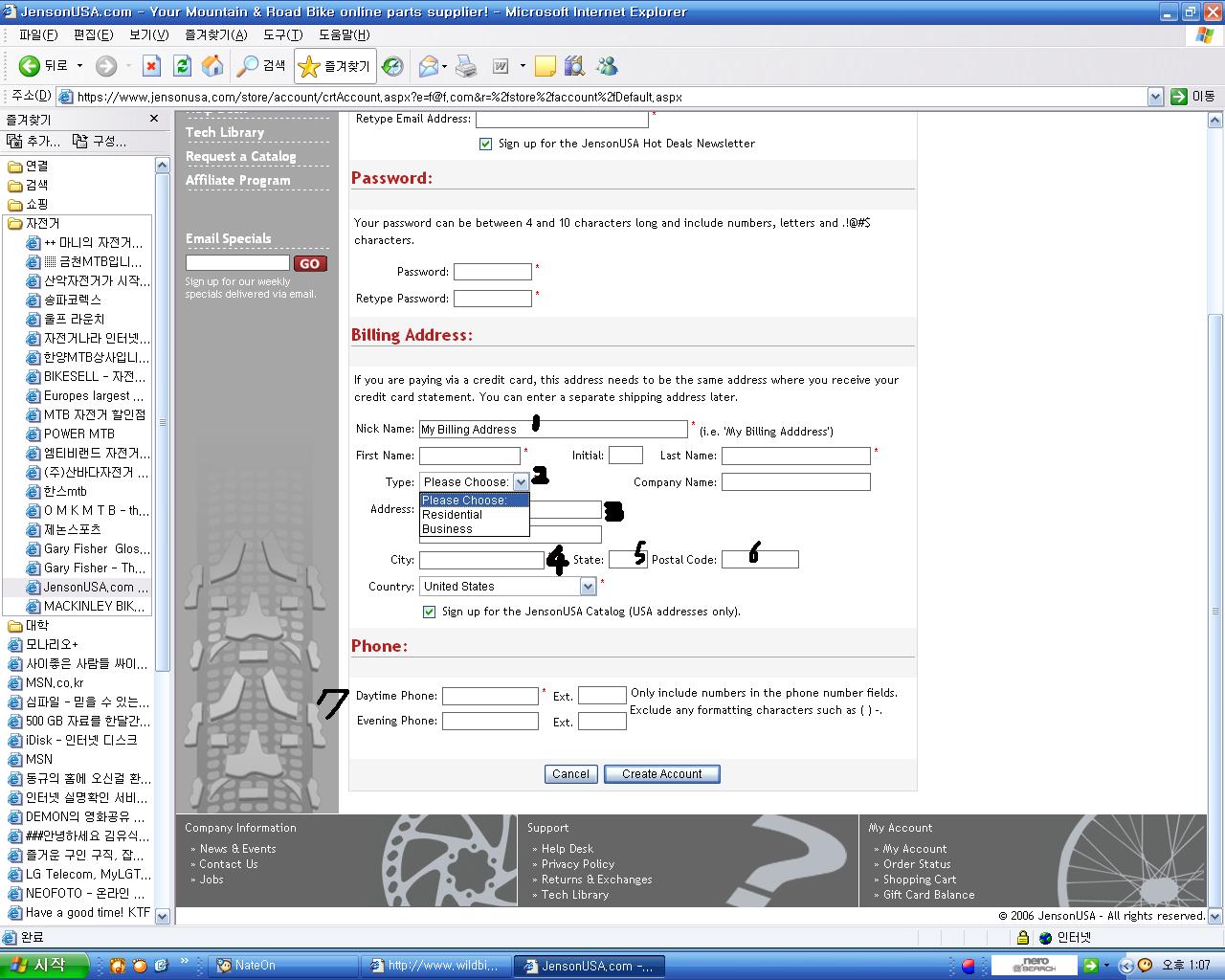
Task: Click the Postal Code input field
Action: coord(760,560)
